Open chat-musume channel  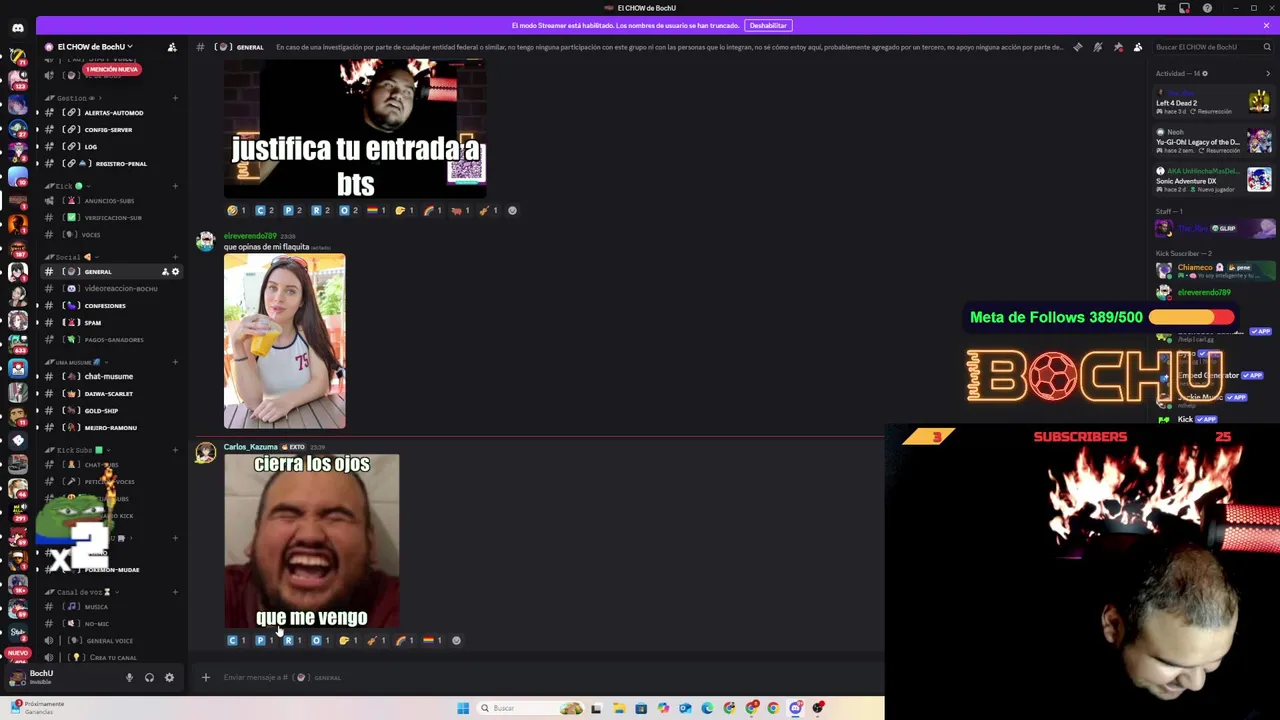110,376
